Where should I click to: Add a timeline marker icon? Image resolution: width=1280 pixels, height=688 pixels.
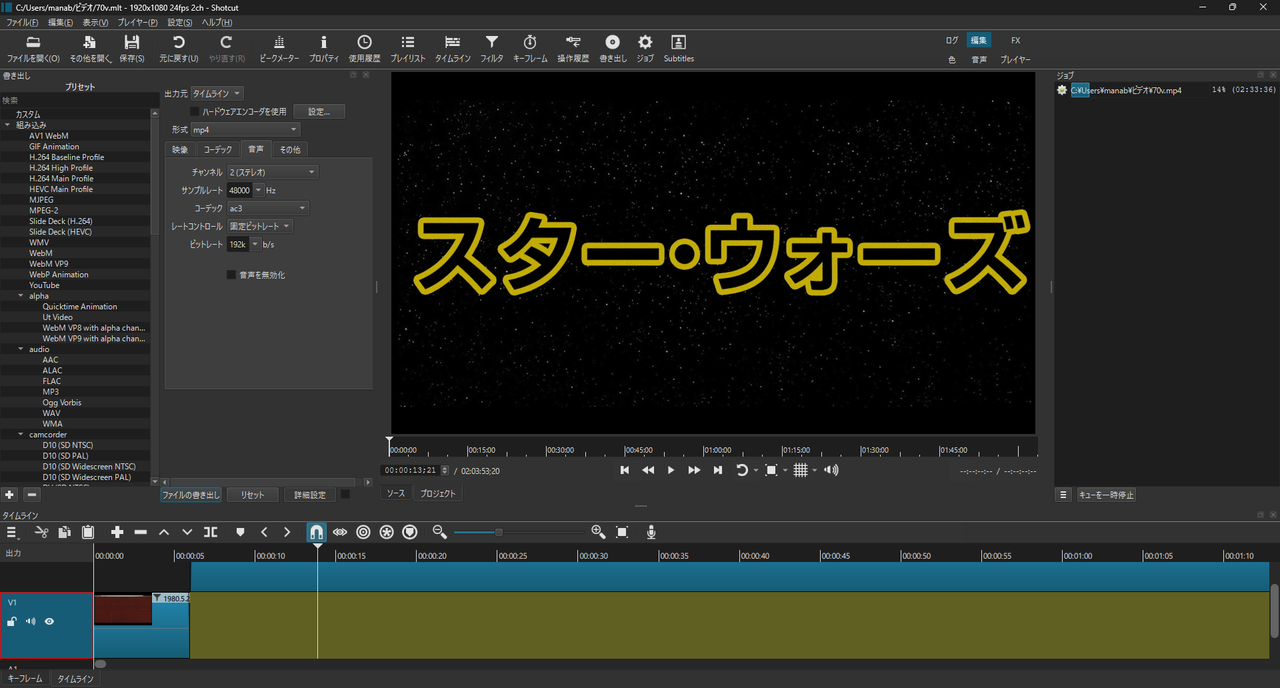click(240, 532)
